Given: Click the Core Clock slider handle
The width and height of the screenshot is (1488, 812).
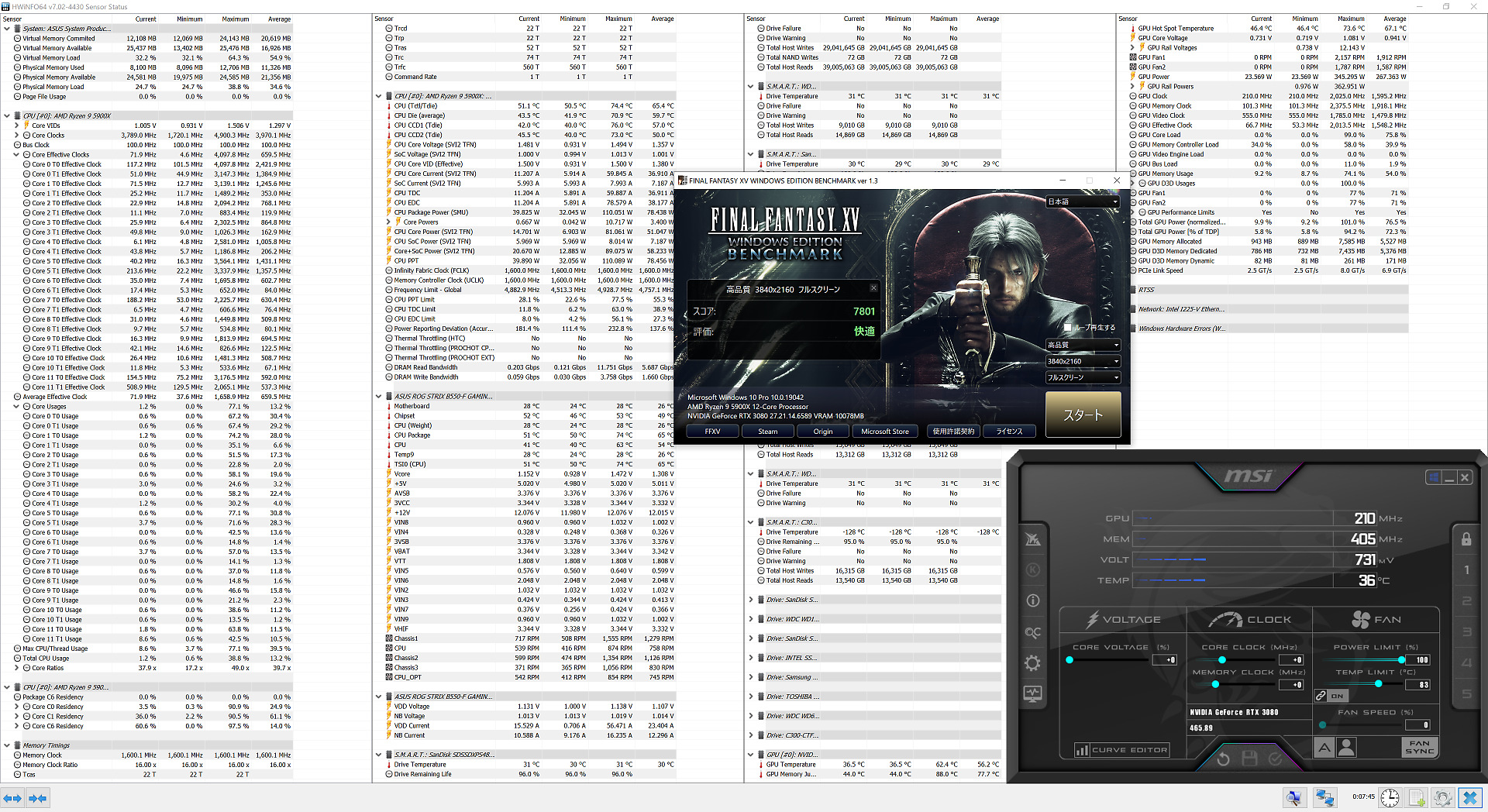Looking at the screenshot, I should coord(1222,660).
